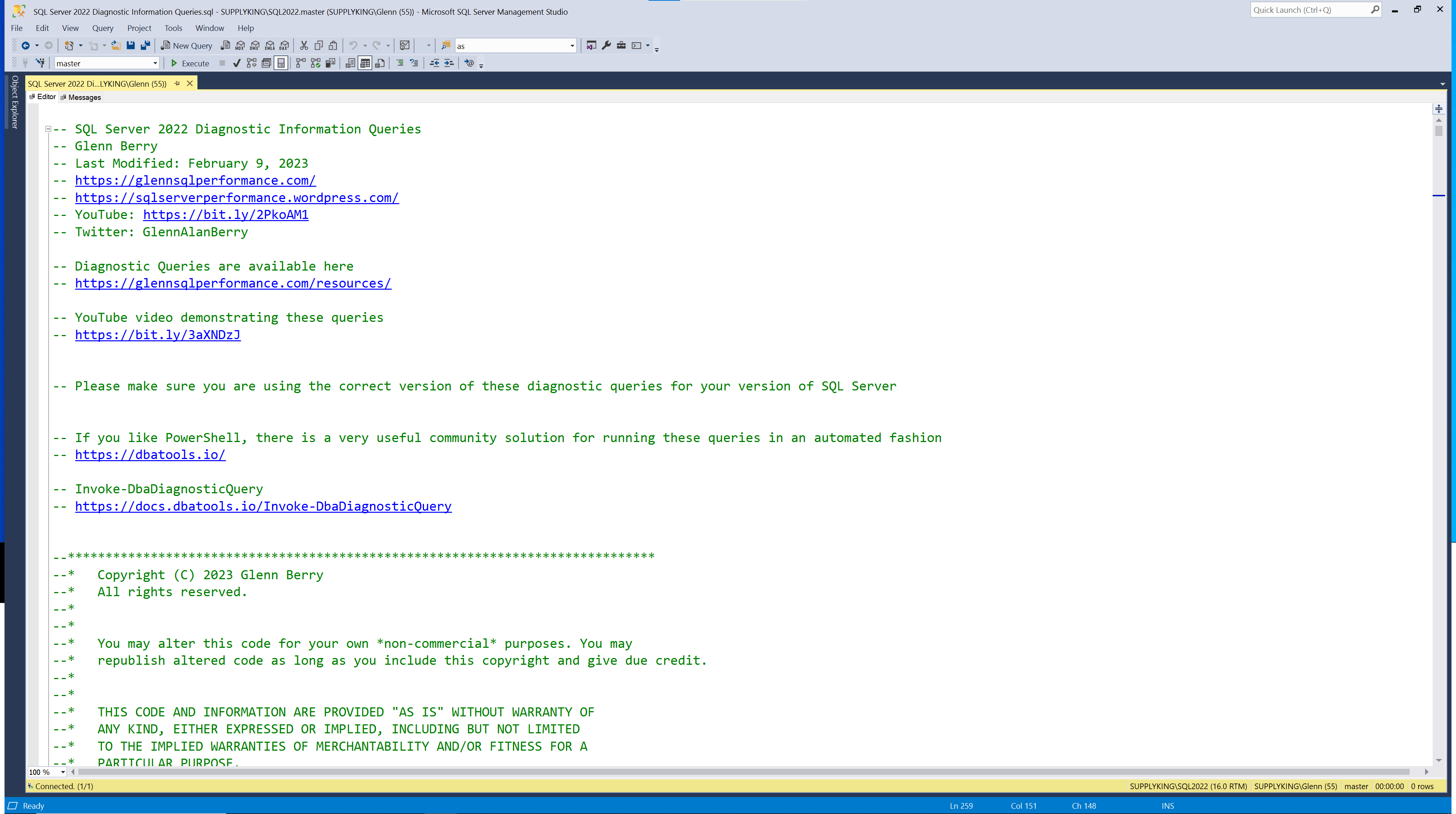Open an Analysis Services MDX Query
The image size is (1456, 814).
(x=240, y=46)
